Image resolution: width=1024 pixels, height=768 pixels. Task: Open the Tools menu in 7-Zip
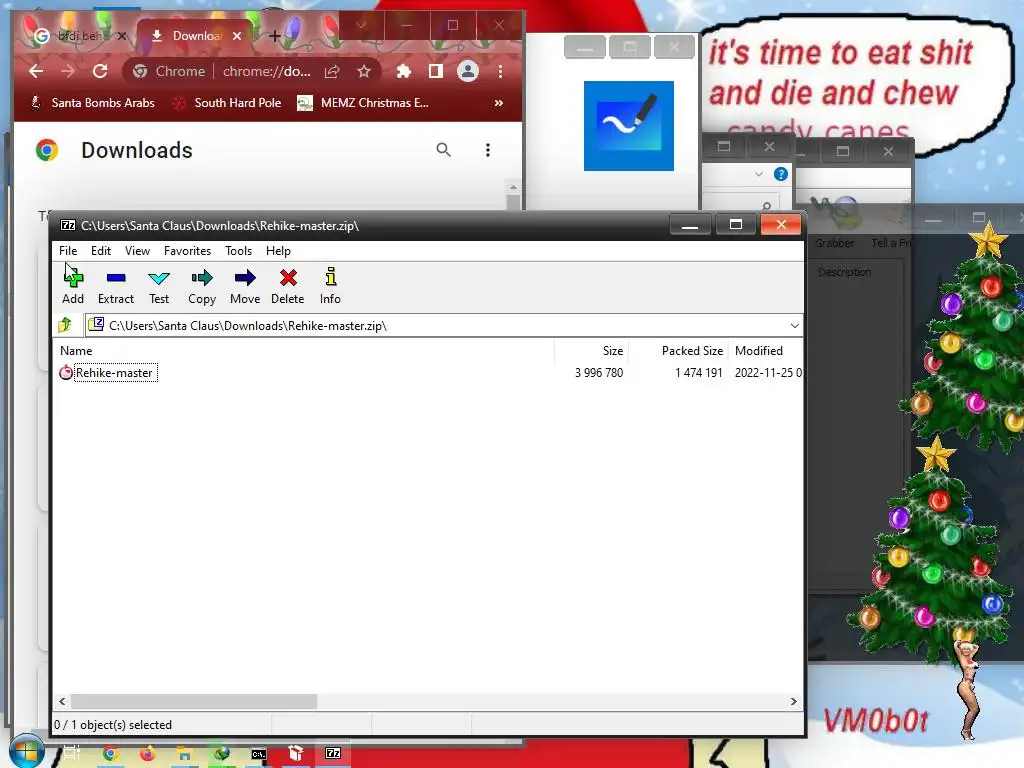(238, 251)
